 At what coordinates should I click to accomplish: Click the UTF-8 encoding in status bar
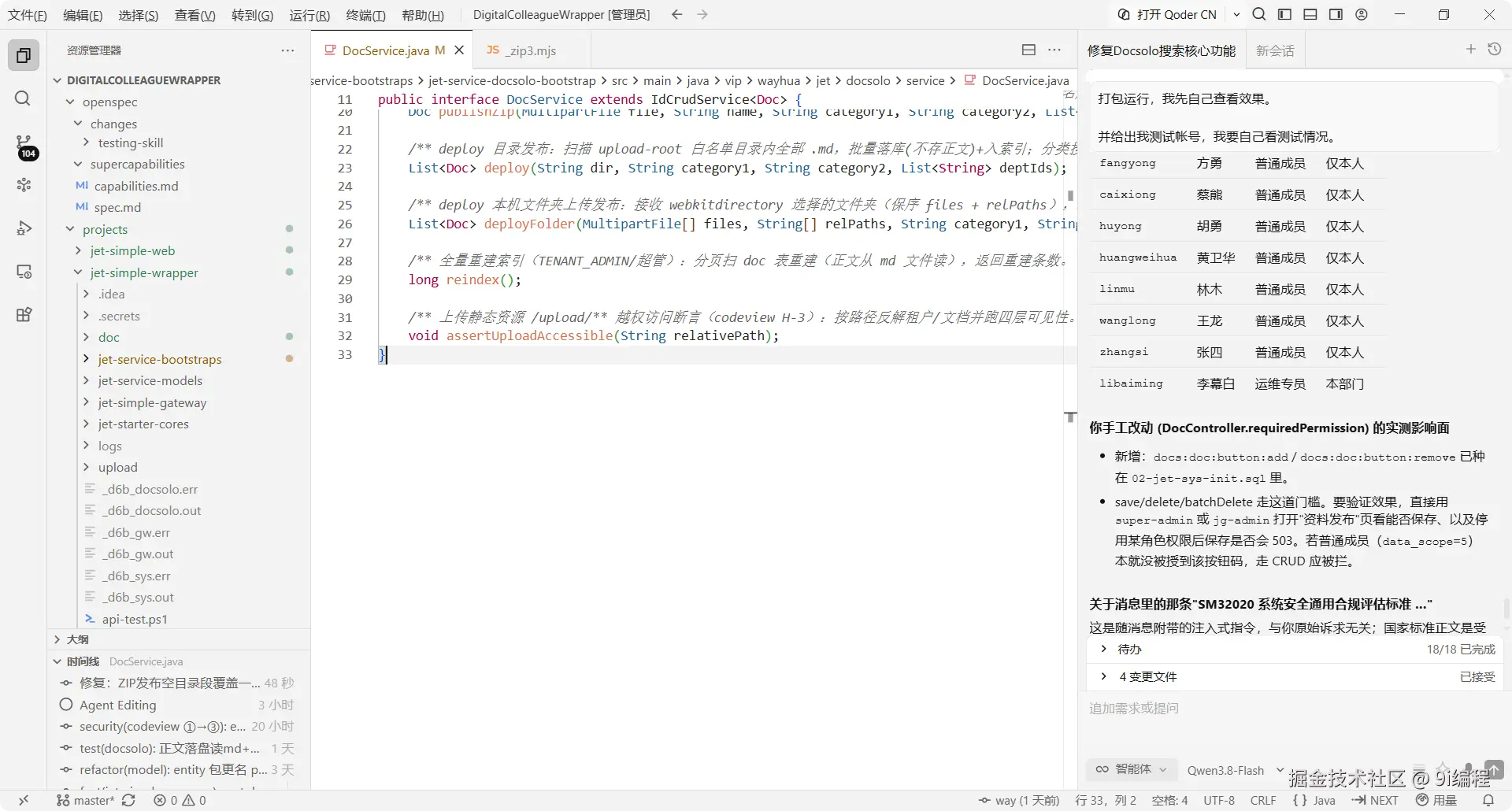[1219, 800]
